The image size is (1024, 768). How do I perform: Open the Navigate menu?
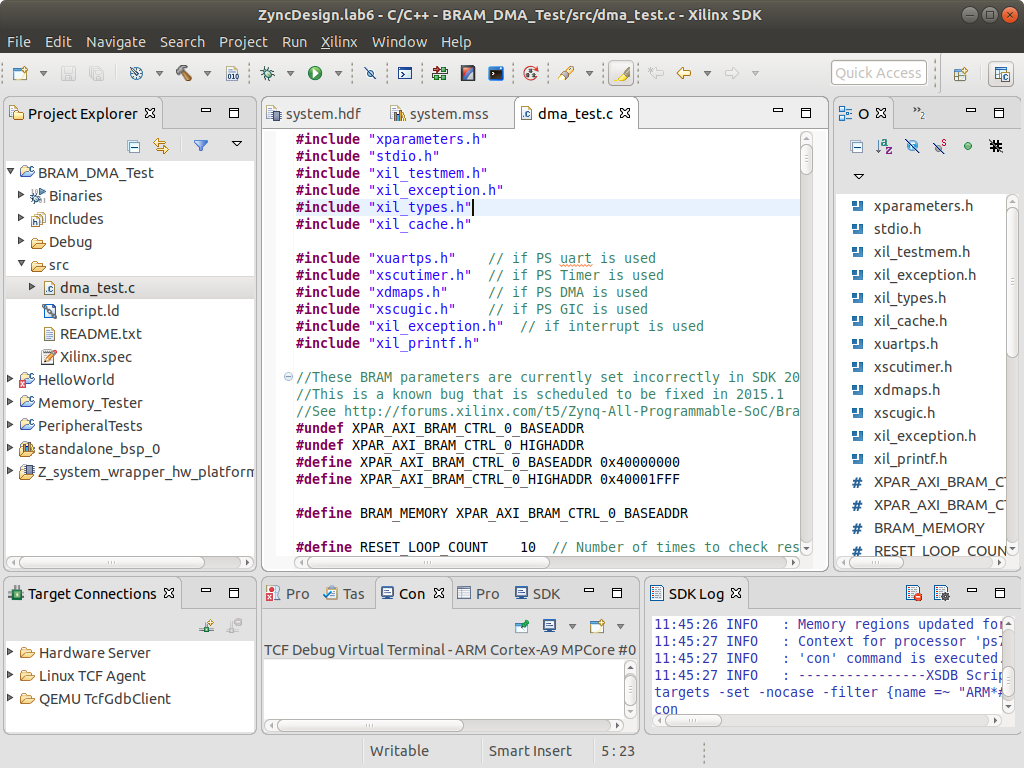[x=116, y=42]
